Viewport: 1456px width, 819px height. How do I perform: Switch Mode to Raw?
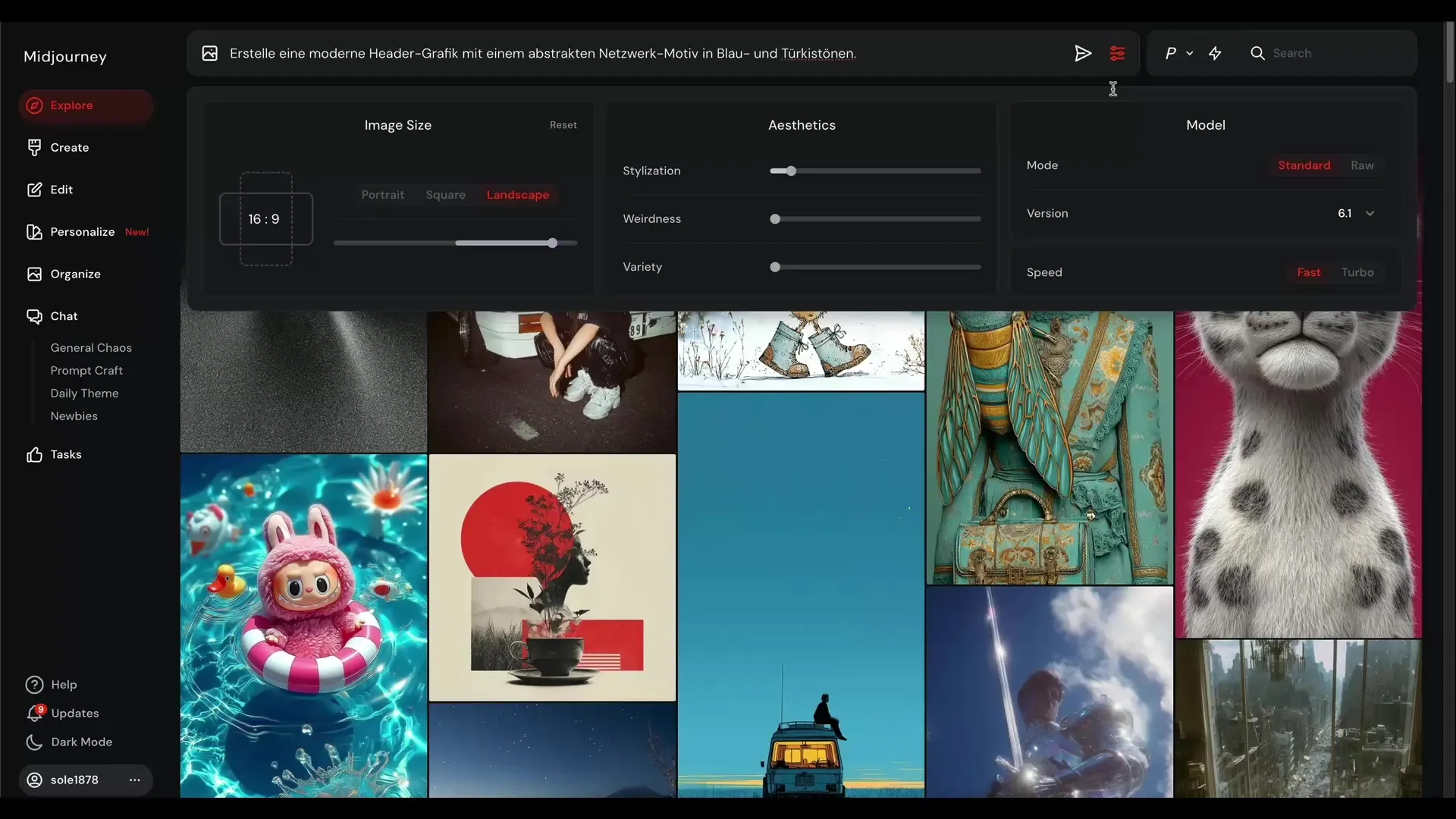tap(1361, 165)
